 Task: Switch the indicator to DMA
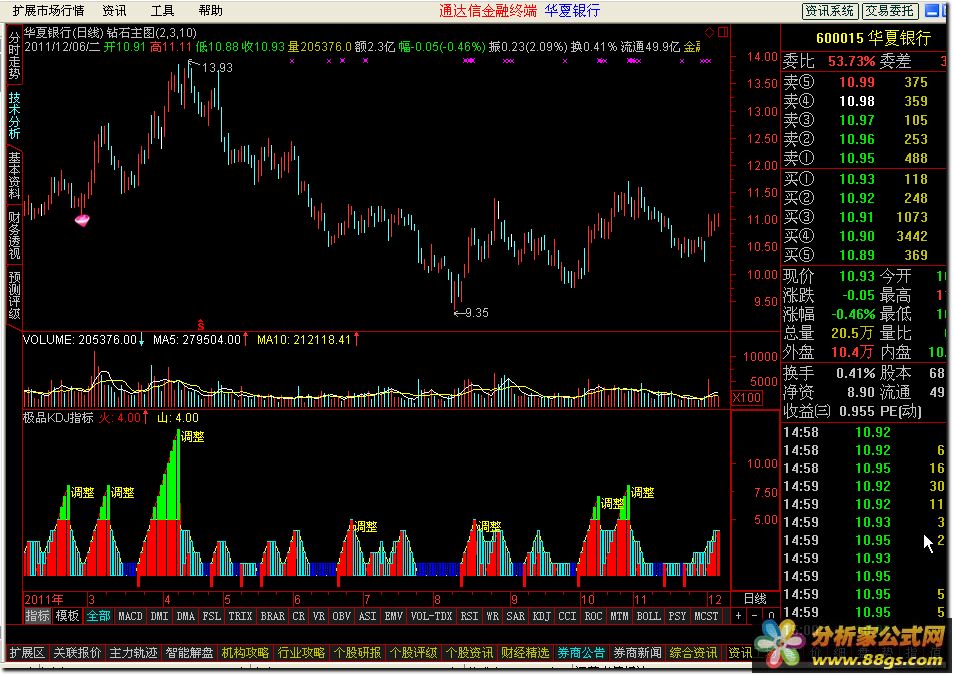coord(186,616)
